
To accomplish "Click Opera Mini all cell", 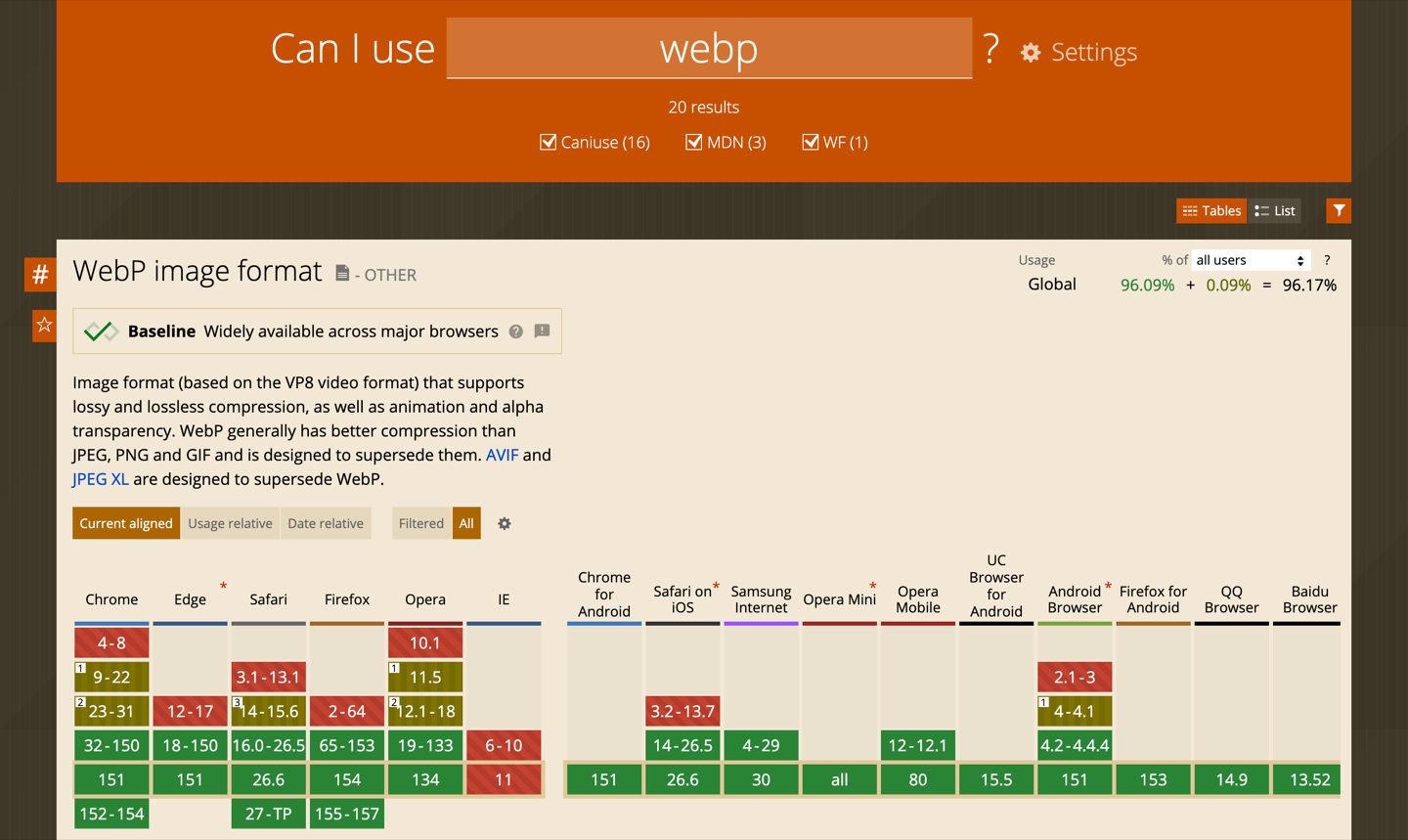I will 839,779.
